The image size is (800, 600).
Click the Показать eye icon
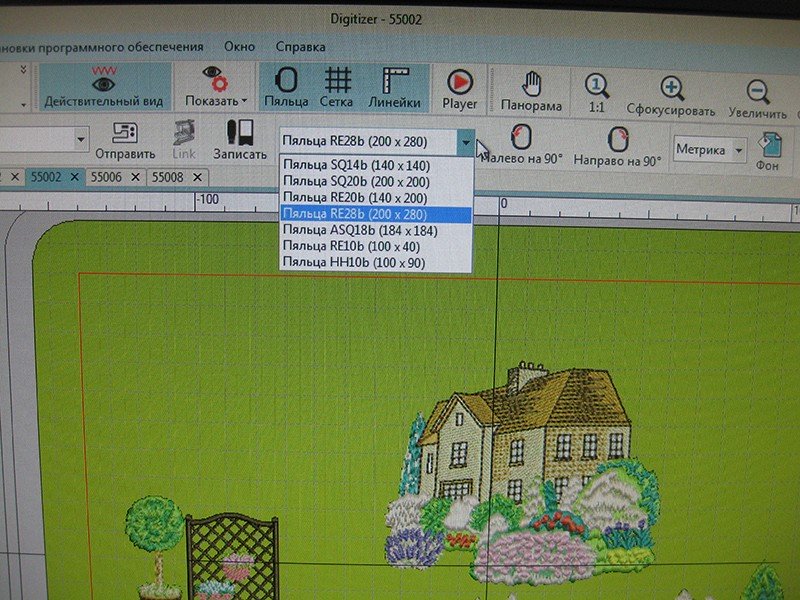pyautogui.click(x=213, y=78)
